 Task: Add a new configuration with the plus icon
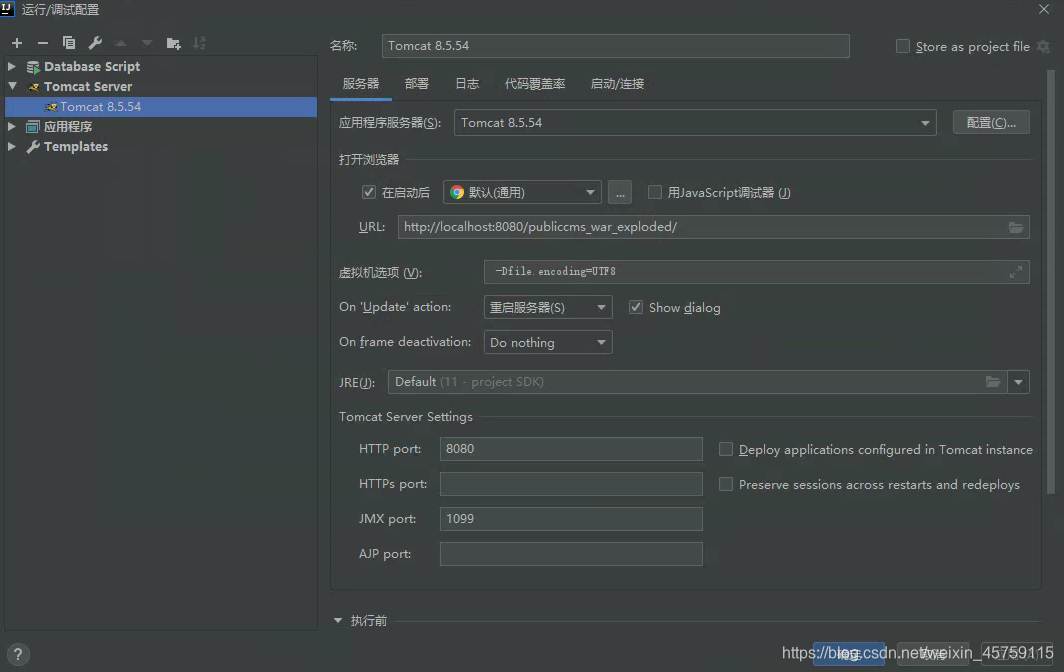coord(17,43)
